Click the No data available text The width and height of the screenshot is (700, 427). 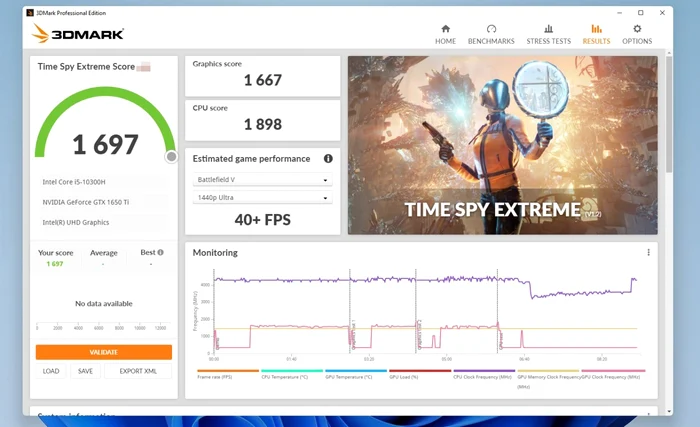104,303
